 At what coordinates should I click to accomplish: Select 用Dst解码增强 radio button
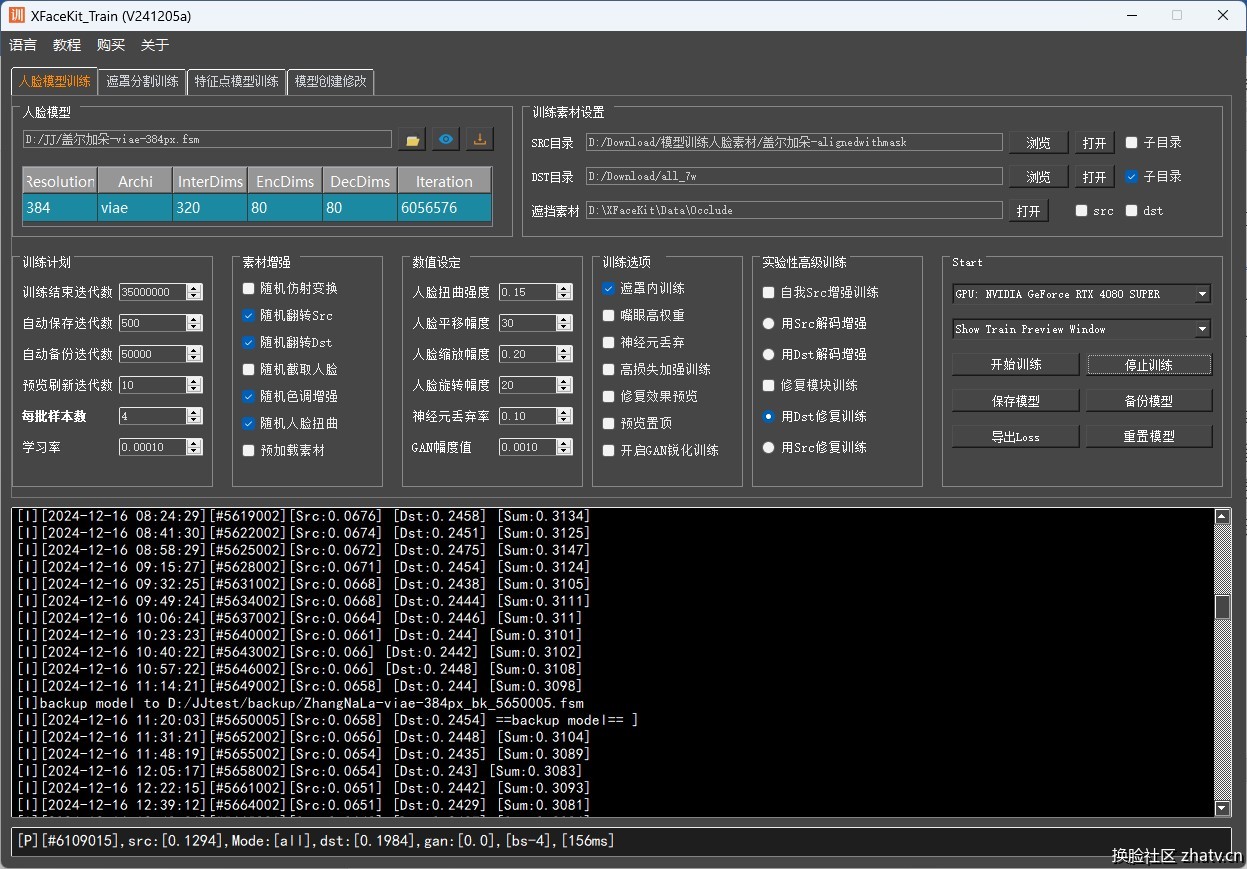coord(768,354)
